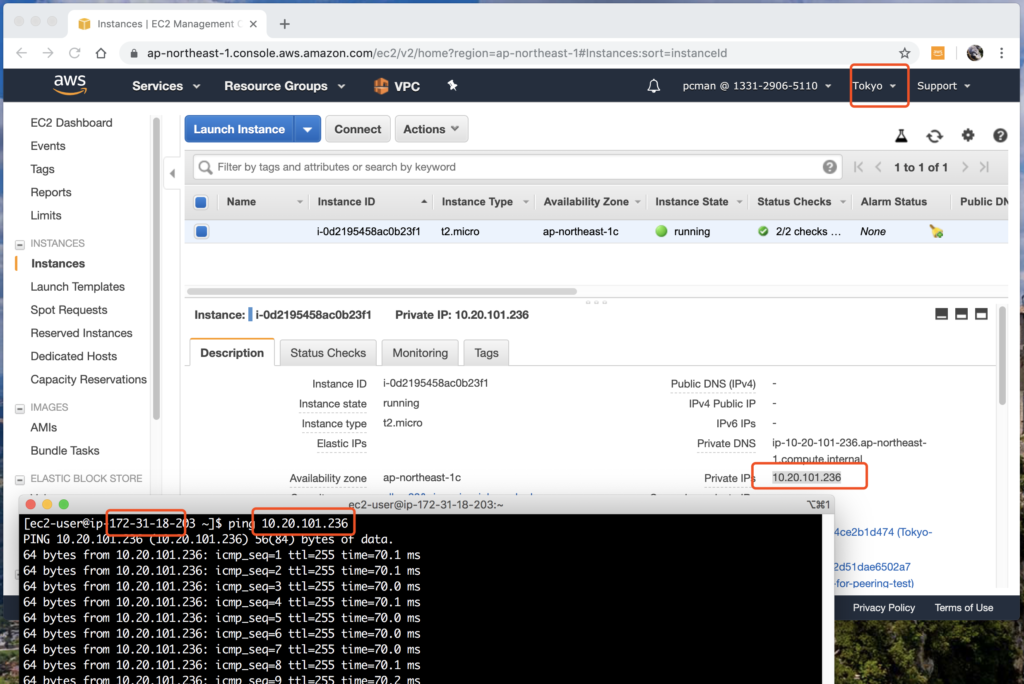This screenshot has width=1024, height=684.
Task: Switch to the Monitoring tab
Action: (420, 353)
